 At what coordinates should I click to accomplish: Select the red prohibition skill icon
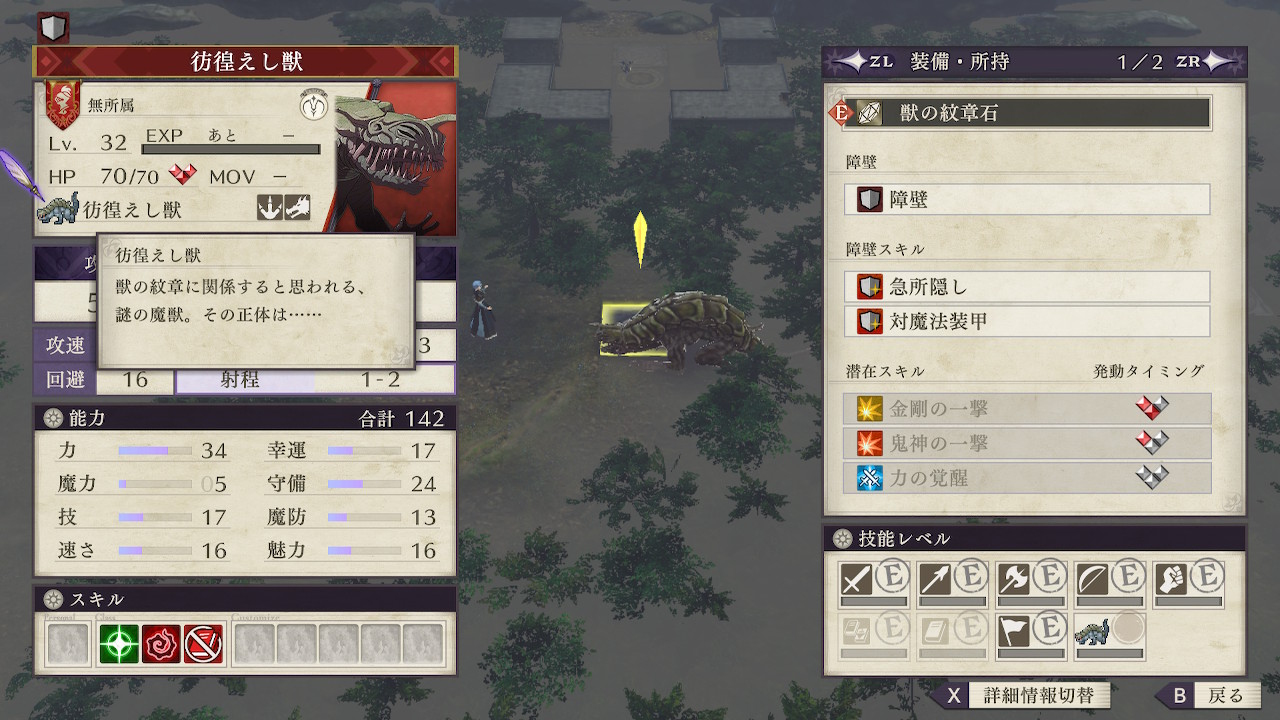point(203,644)
